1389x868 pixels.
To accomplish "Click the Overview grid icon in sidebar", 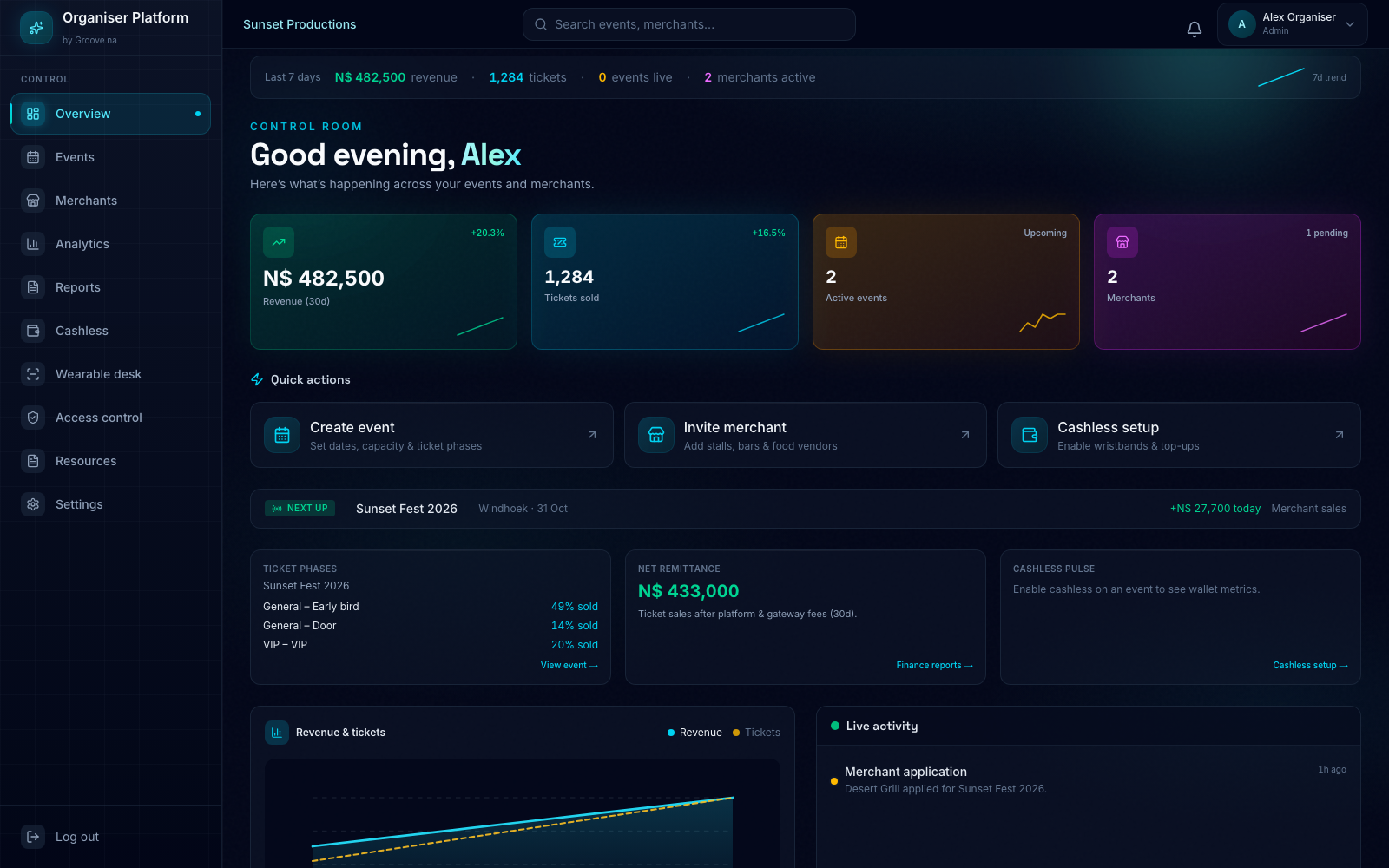I will (x=33, y=114).
